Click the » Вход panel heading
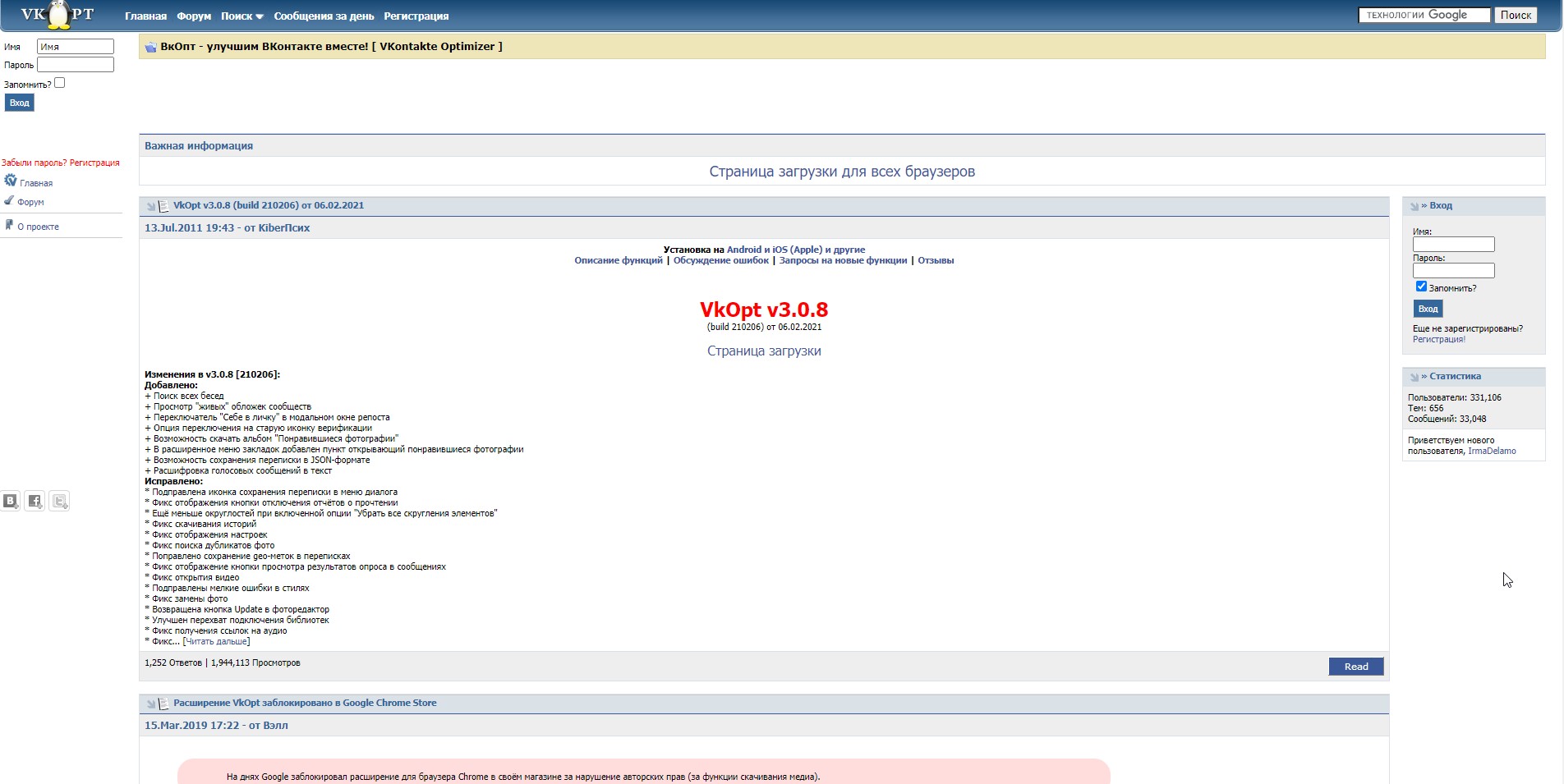This screenshot has height=784, width=1564. coord(1437,205)
